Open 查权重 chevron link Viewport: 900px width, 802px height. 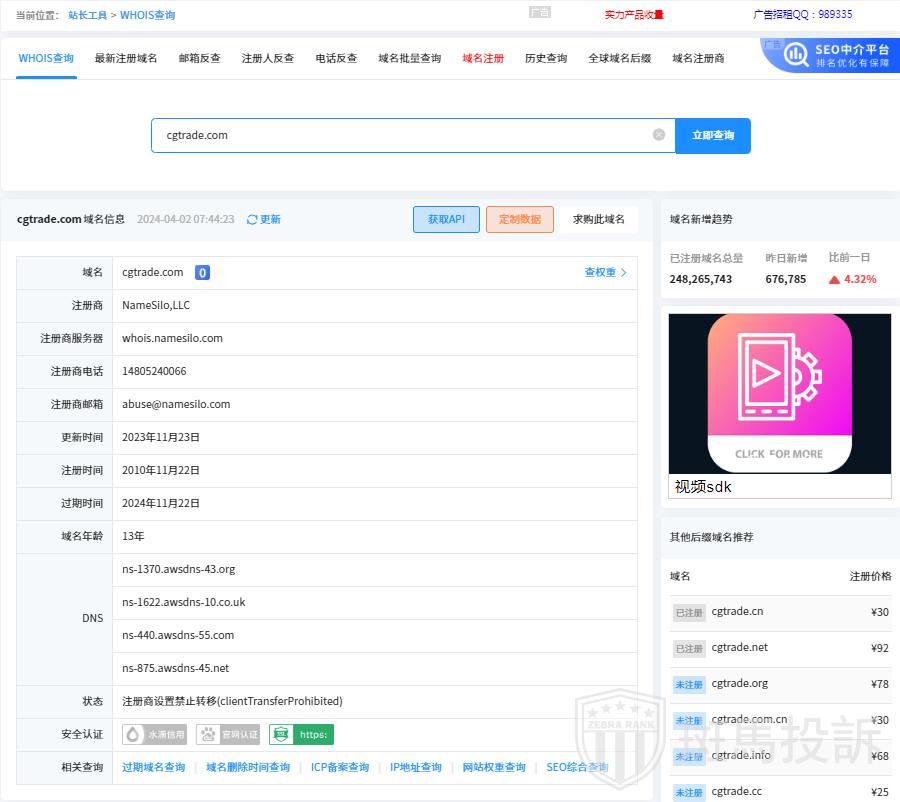point(606,272)
